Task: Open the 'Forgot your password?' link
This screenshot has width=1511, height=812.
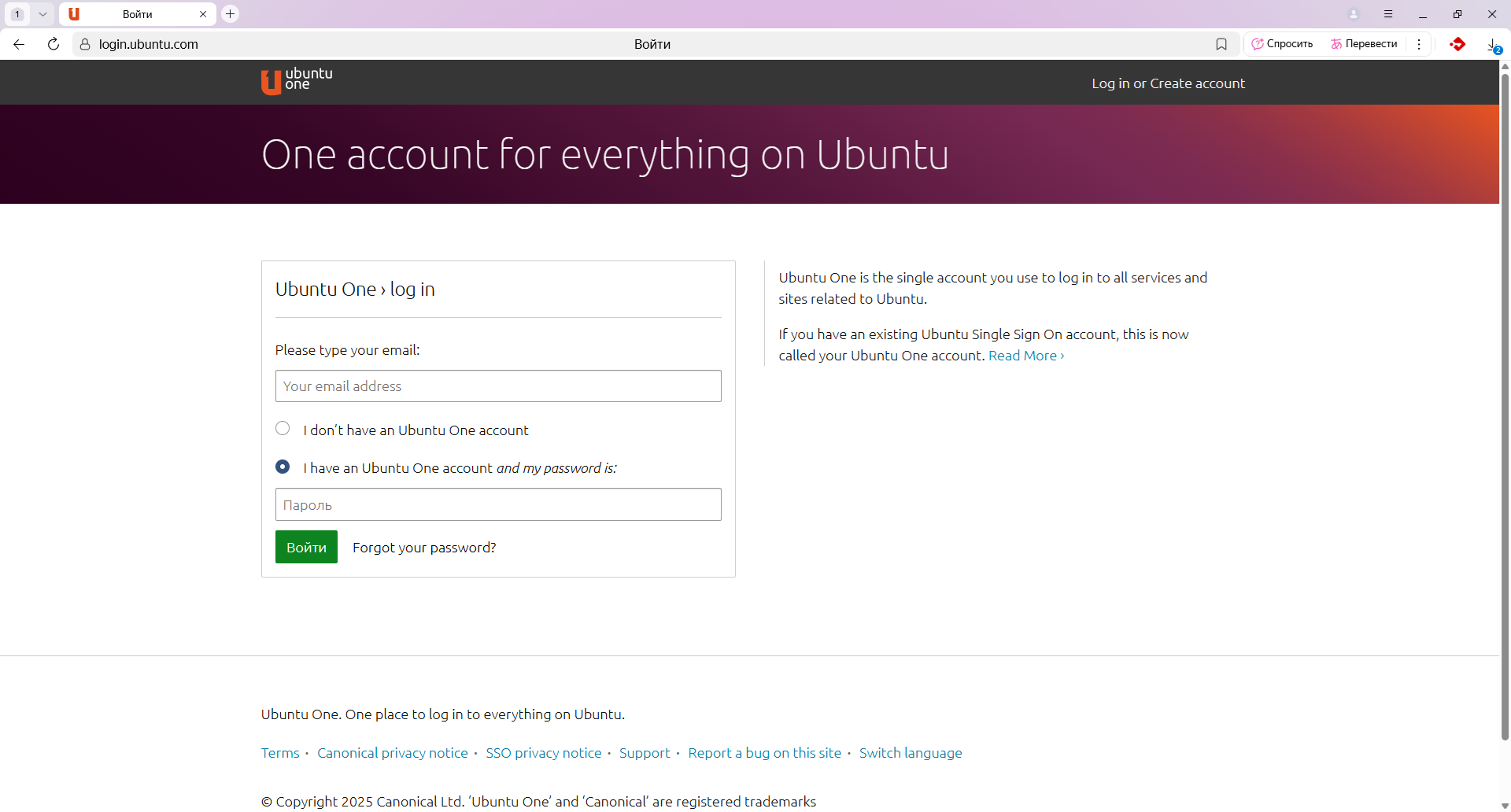Action: pyautogui.click(x=424, y=548)
